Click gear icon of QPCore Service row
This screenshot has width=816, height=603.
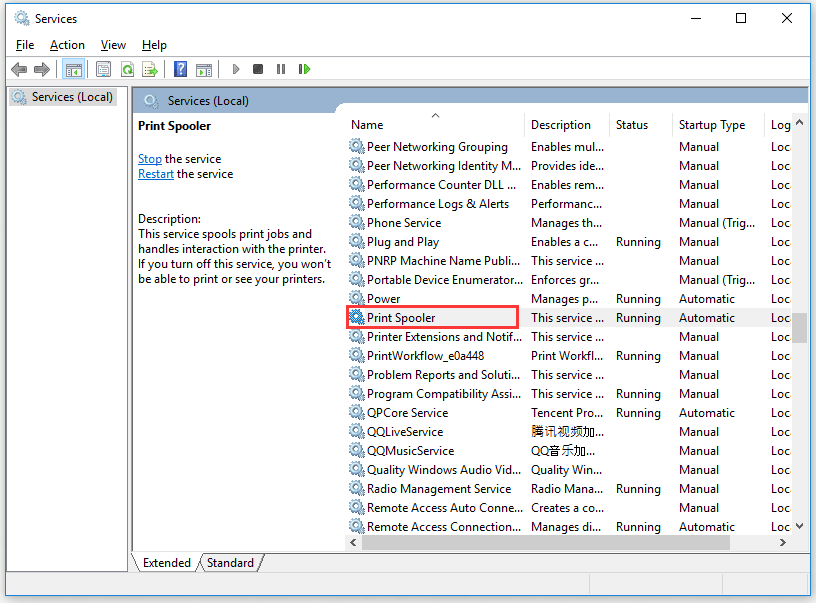[356, 412]
